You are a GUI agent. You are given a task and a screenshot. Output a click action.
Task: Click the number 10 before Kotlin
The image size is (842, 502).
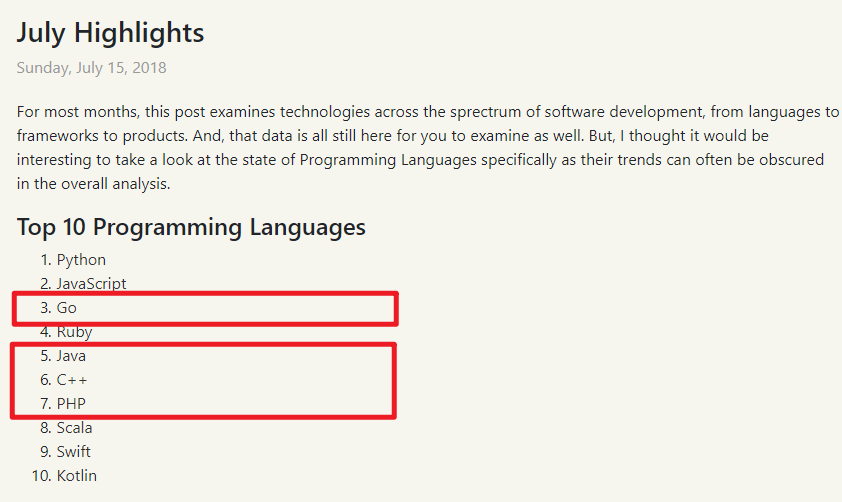click(41, 476)
